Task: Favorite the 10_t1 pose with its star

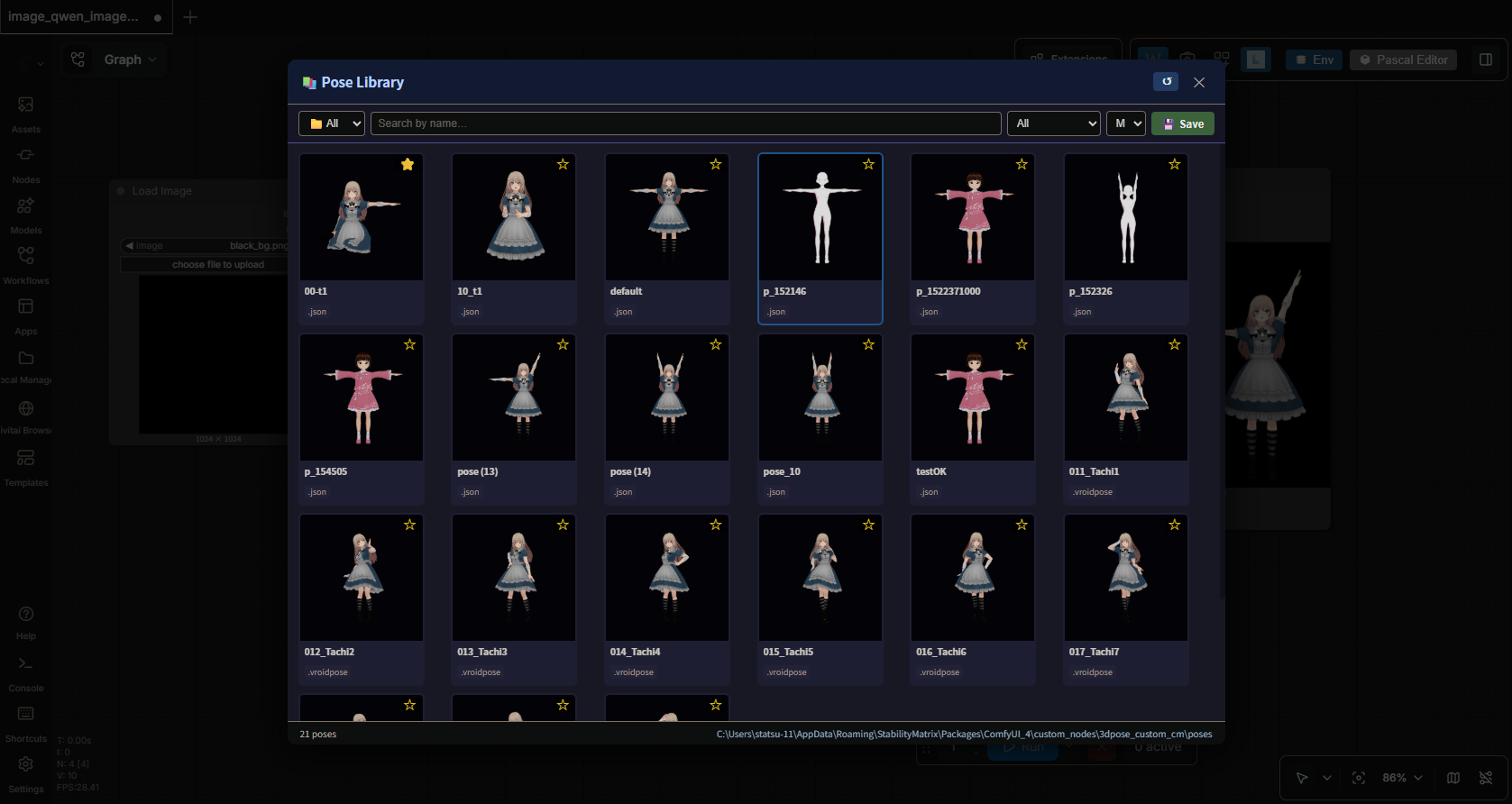Action: point(563,164)
